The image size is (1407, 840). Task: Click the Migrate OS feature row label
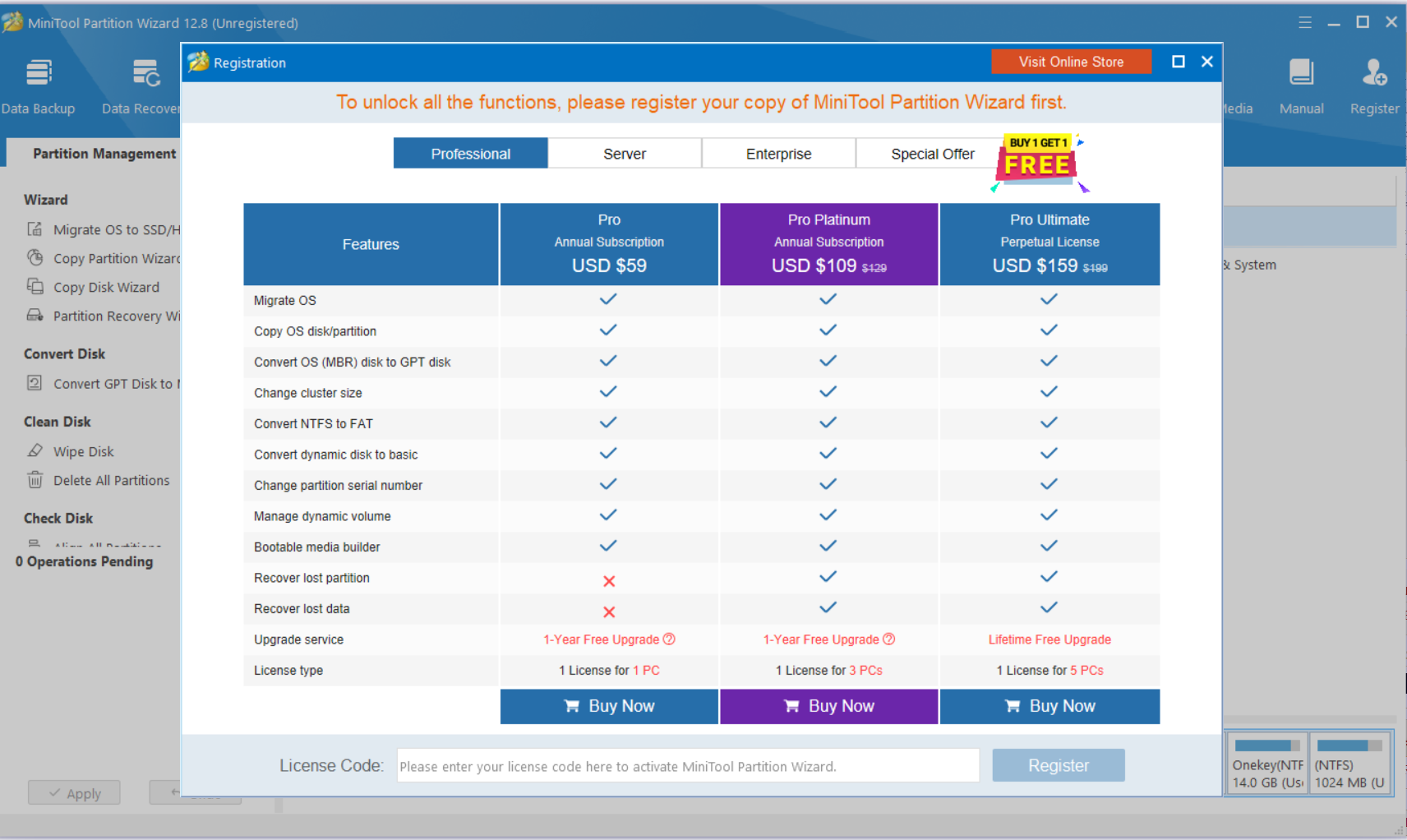pos(285,300)
